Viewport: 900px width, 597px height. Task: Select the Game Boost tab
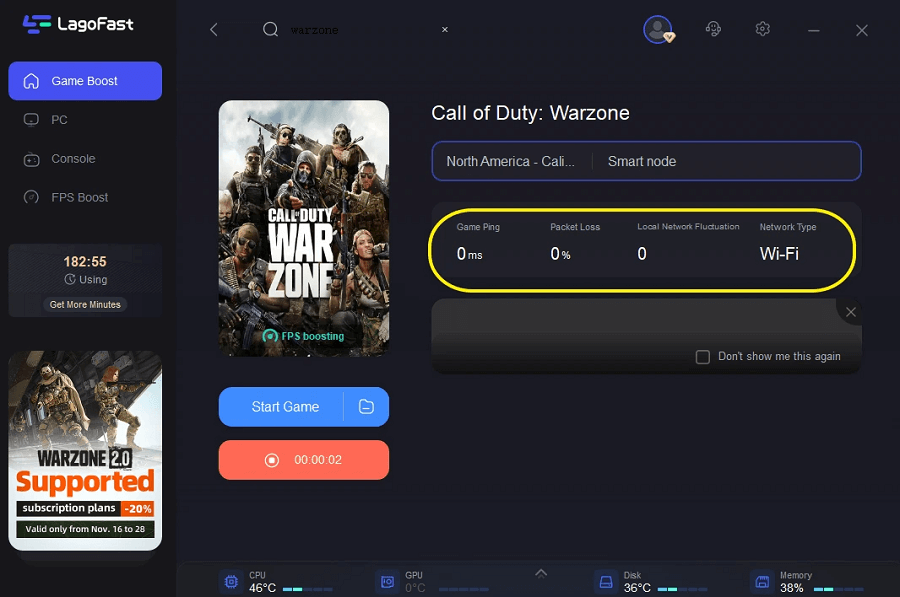click(x=85, y=81)
